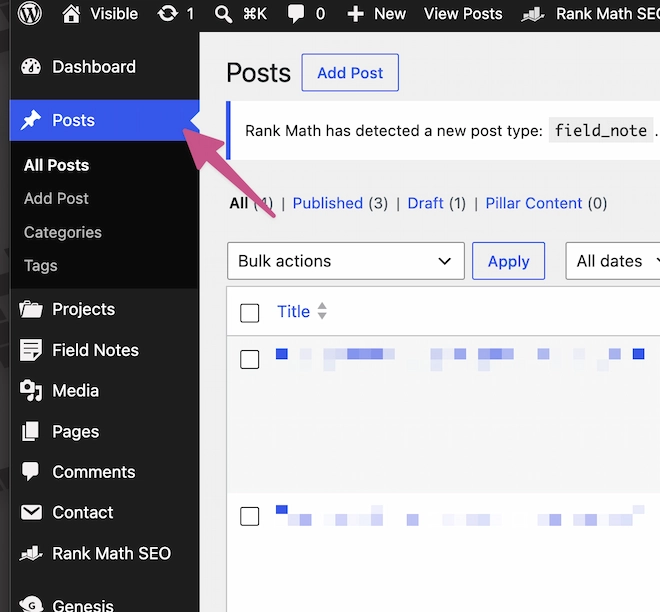Open the Bulk actions dropdown

coord(346,261)
